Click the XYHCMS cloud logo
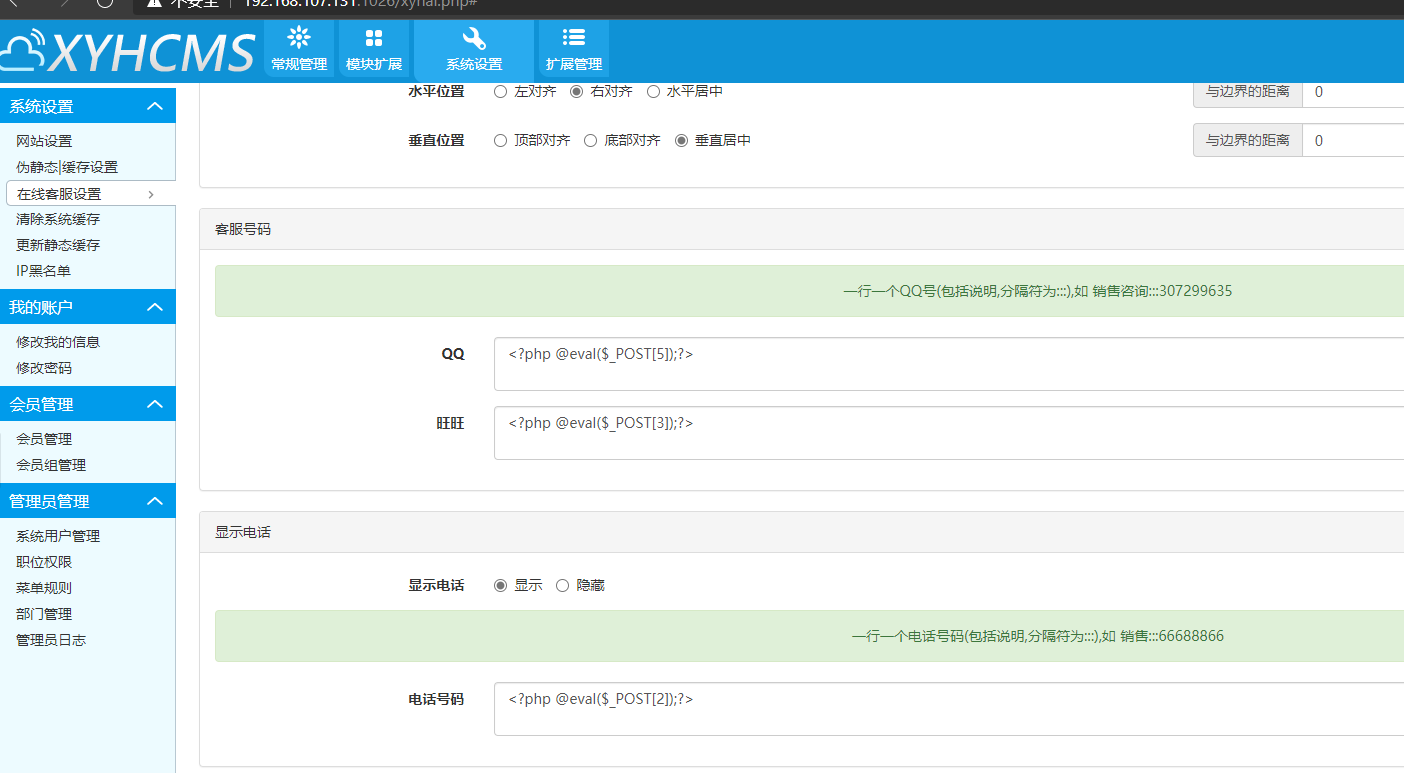This screenshot has width=1404, height=773. pyautogui.click(x=127, y=51)
